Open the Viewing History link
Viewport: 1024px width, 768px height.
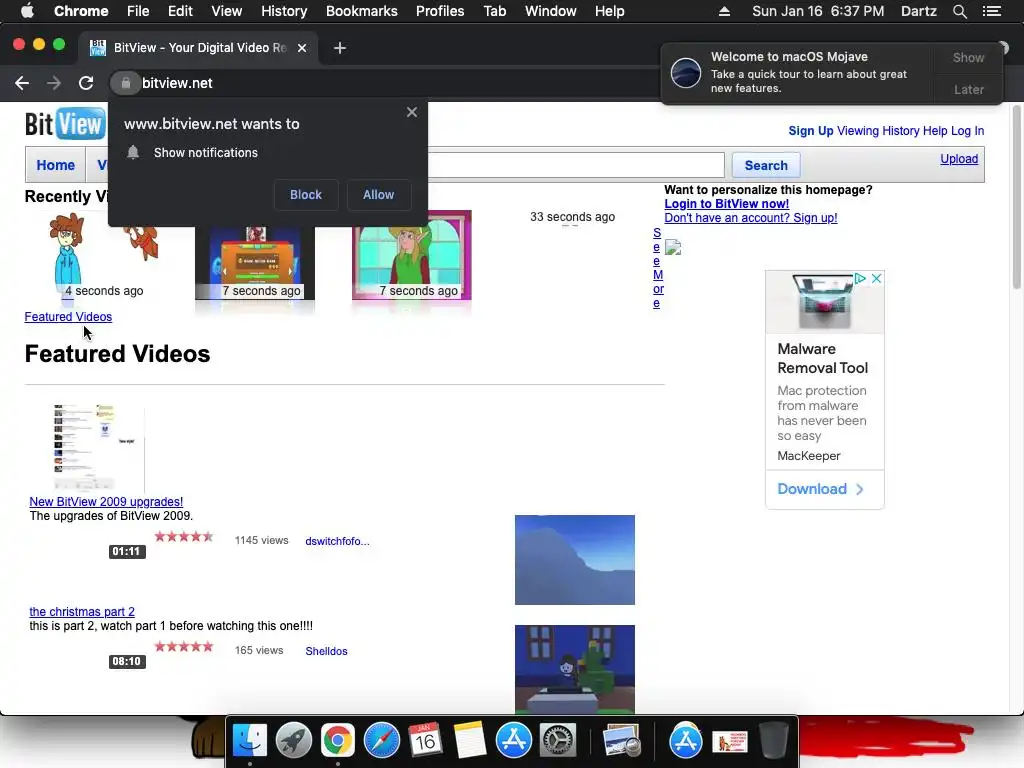tap(878, 131)
